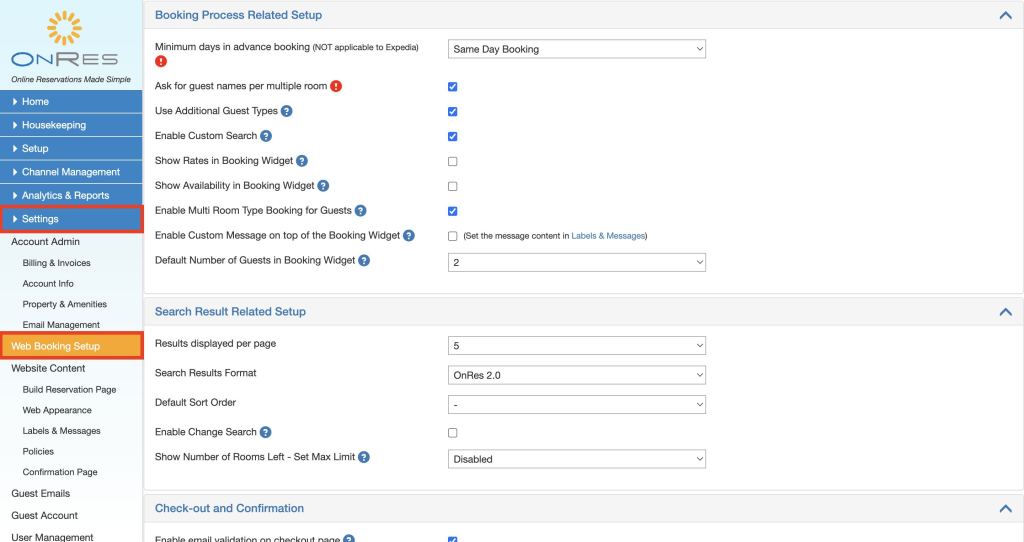Open Show Number of Rooms Left dropdown
The height and width of the screenshot is (542, 1024).
(577, 459)
